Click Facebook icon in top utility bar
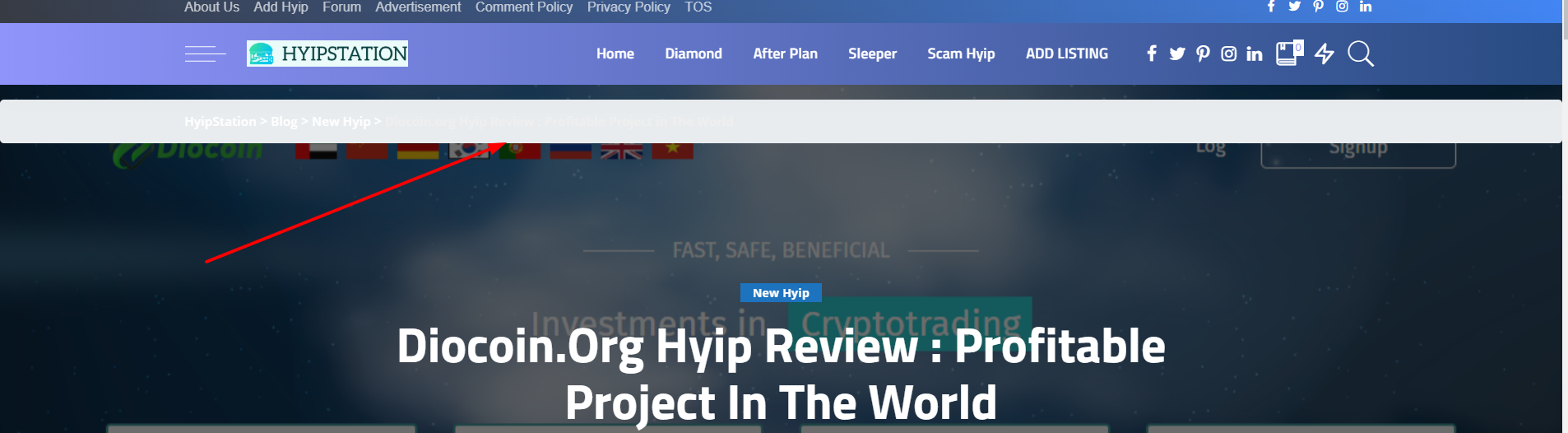Viewport: 1568px width, 433px height. click(1271, 6)
